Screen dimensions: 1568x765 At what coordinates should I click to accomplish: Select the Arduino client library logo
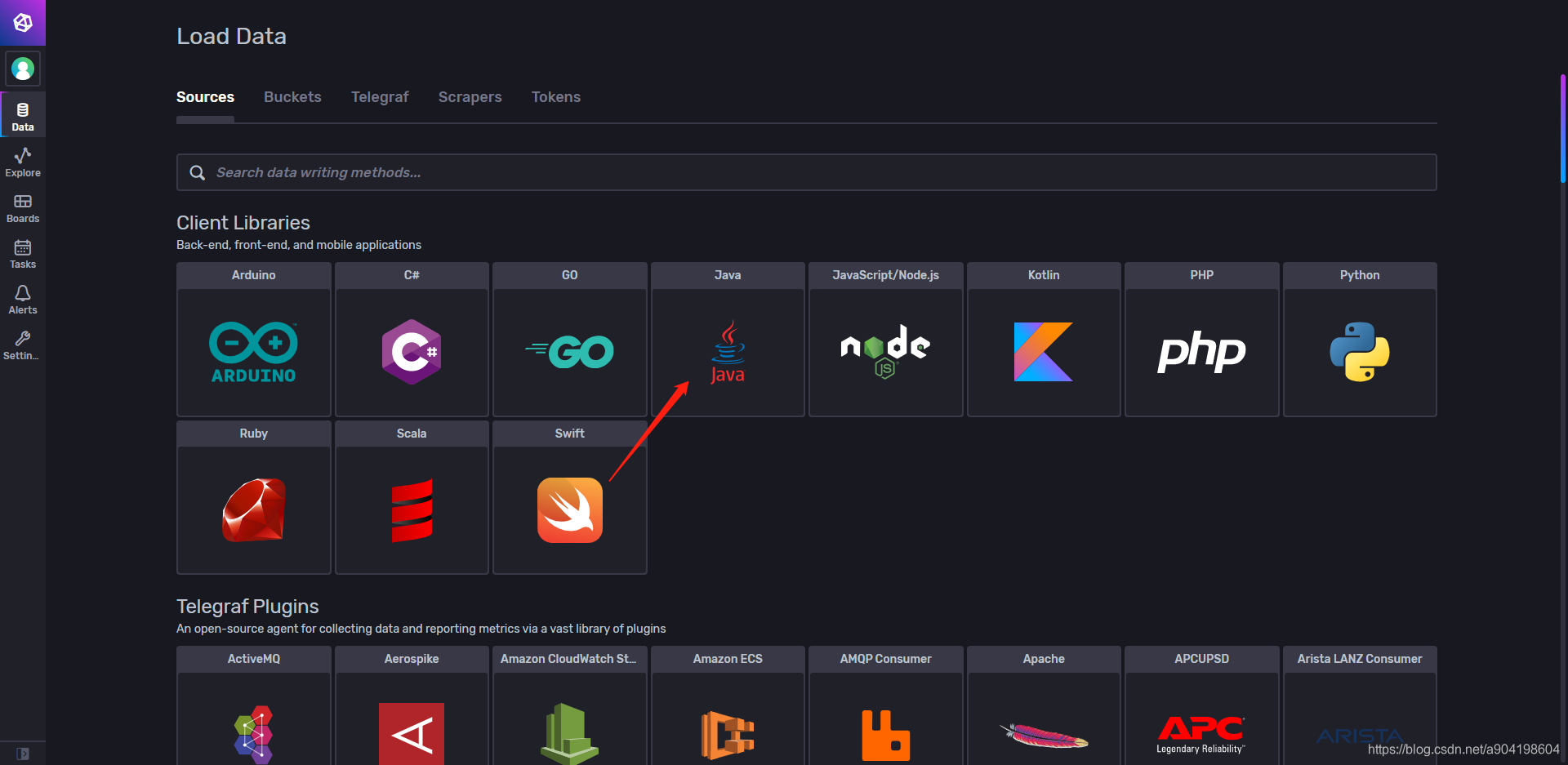click(x=254, y=353)
